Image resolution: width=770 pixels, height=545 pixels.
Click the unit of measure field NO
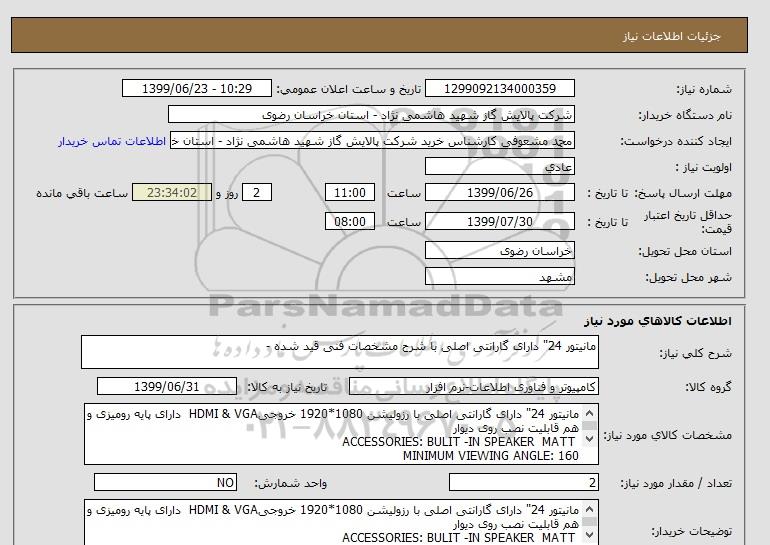[x=166, y=483]
